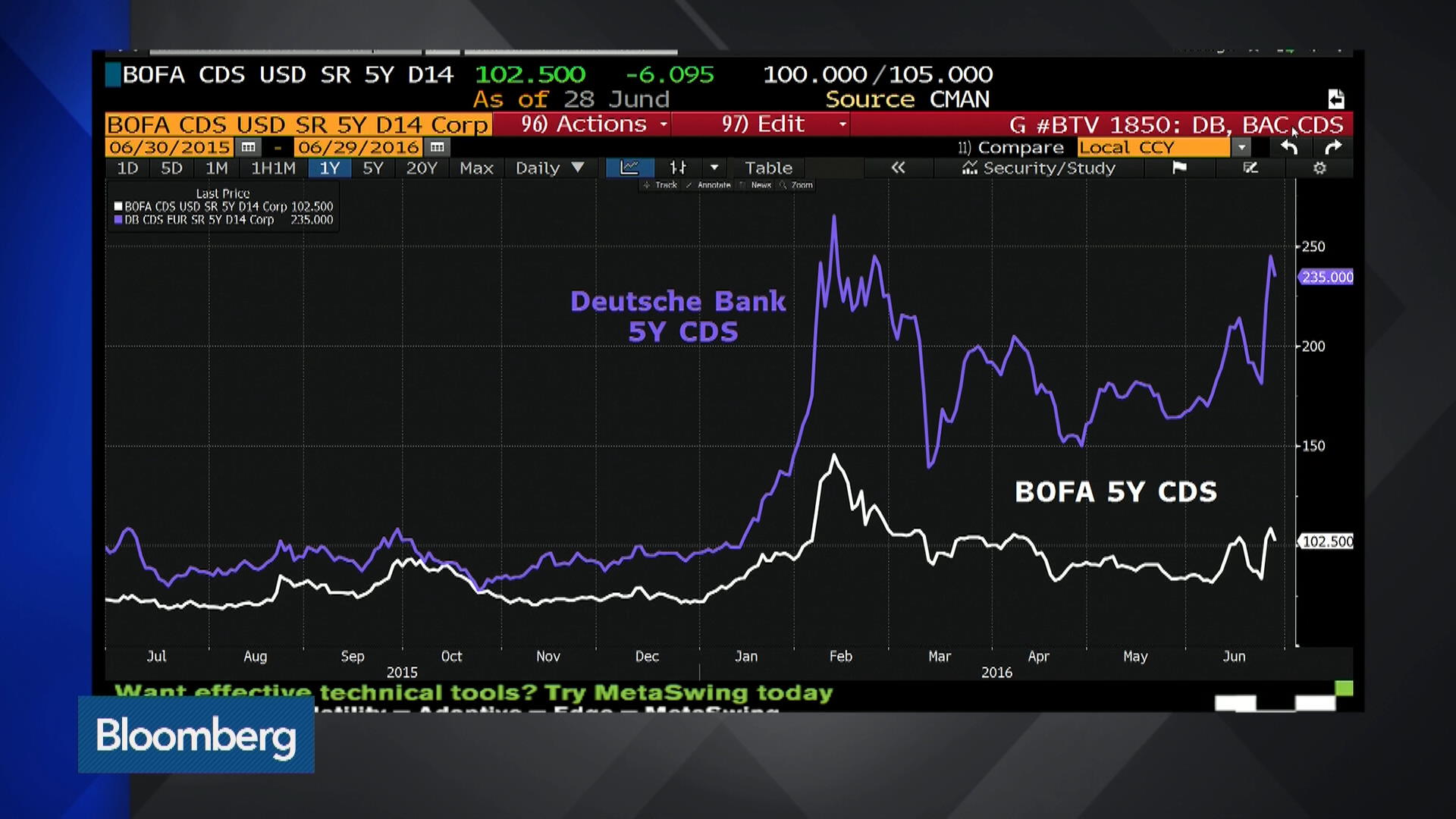Open the 96) Actions dropdown
Screen dimensions: 1456x819
tap(582, 124)
